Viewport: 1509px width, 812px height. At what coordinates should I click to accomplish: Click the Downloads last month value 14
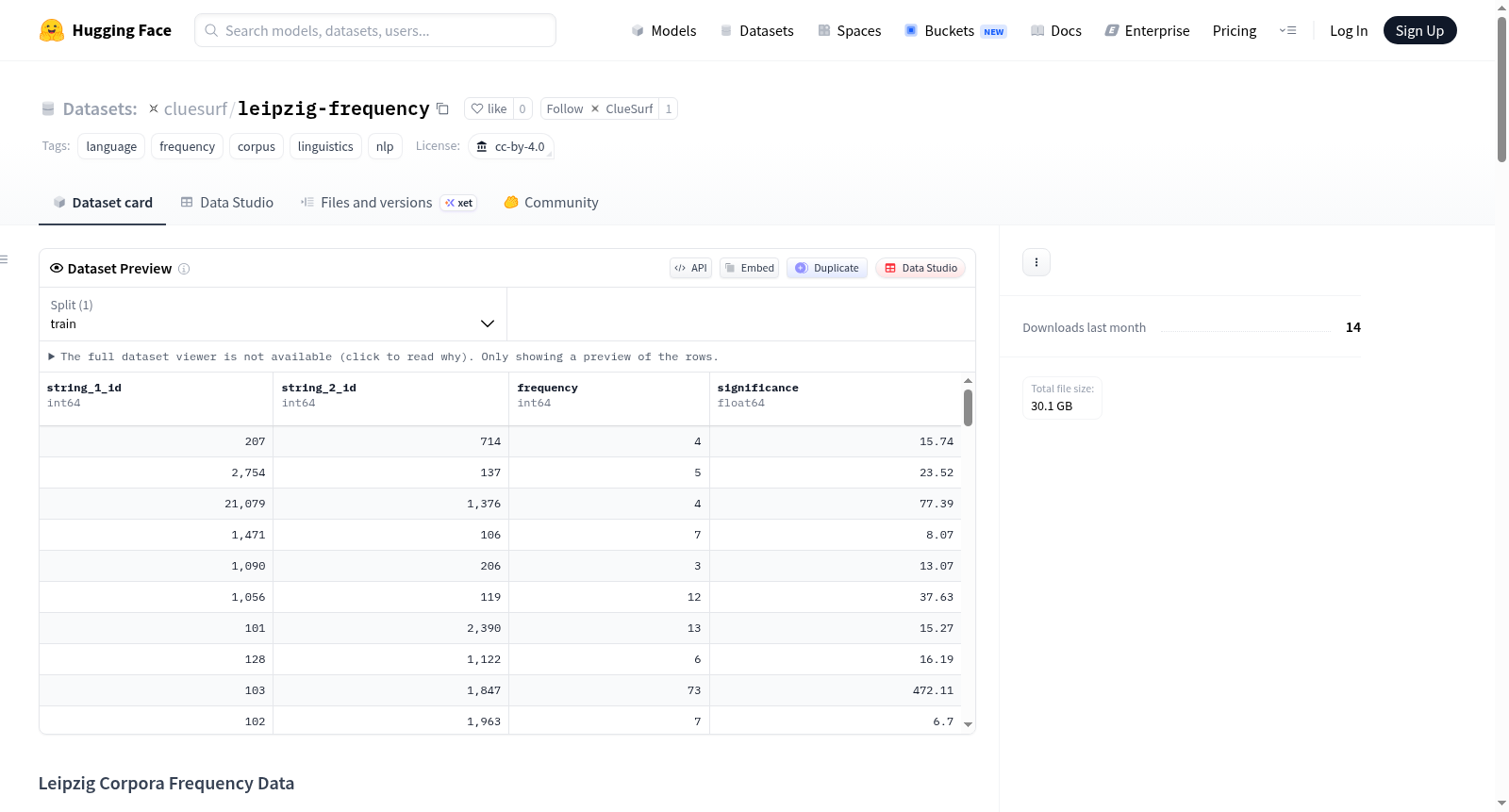click(x=1352, y=327)
